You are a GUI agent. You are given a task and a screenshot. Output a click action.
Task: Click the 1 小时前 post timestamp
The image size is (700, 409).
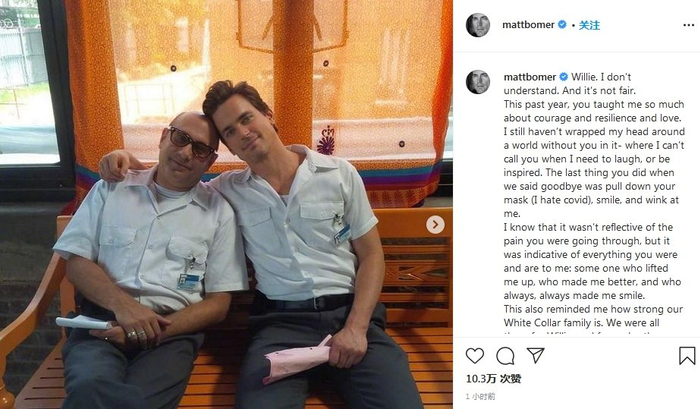pyautogui.click(x=480, y=396)
